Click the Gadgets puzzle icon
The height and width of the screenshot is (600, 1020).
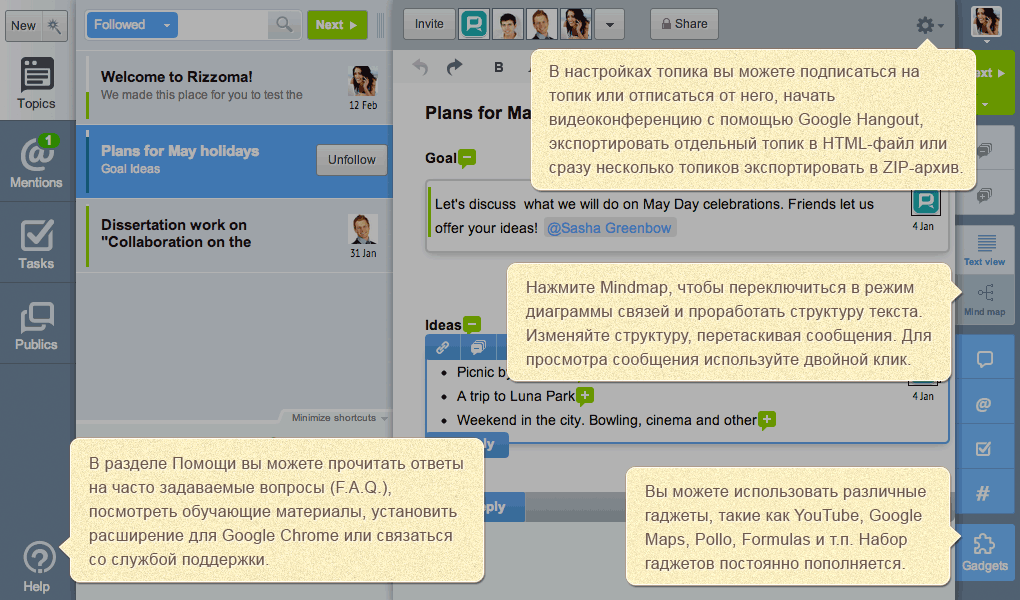point(984,552)
